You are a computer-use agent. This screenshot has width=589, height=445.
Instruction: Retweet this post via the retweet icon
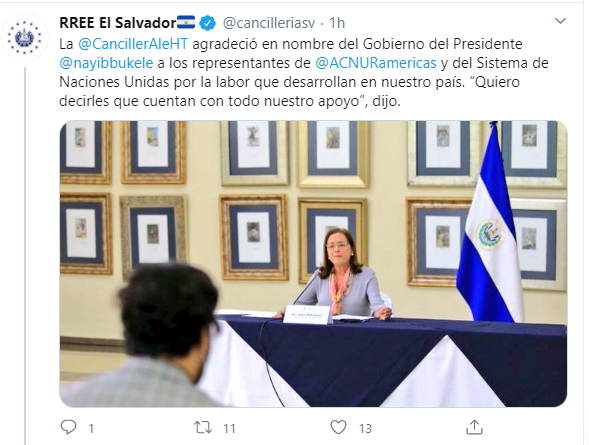203,427
